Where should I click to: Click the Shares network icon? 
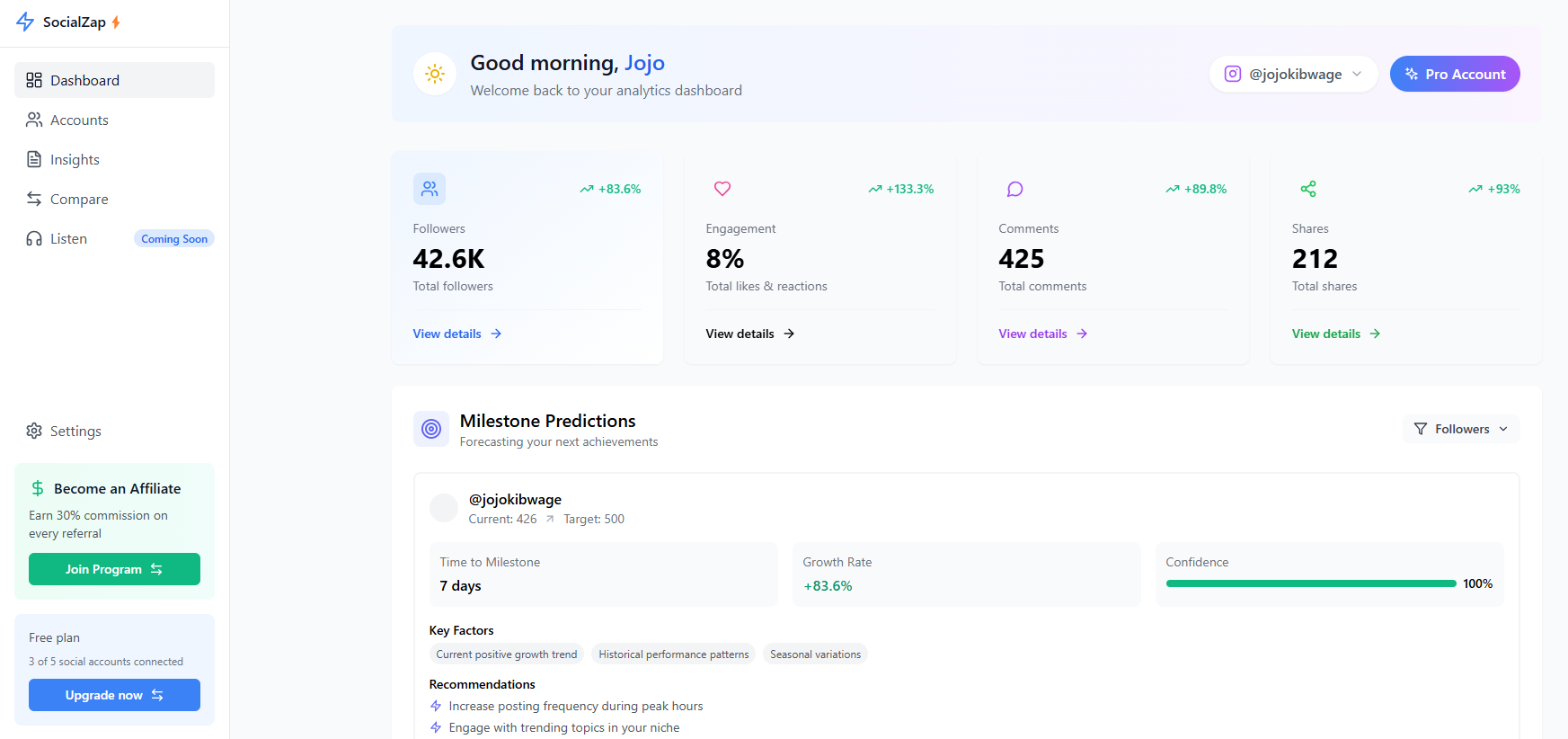tap(1308, 189)
